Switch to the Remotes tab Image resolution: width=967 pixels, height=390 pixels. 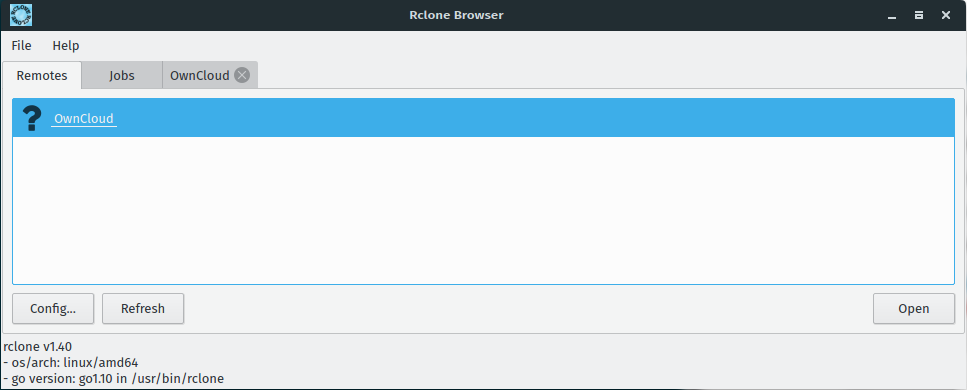42,75
